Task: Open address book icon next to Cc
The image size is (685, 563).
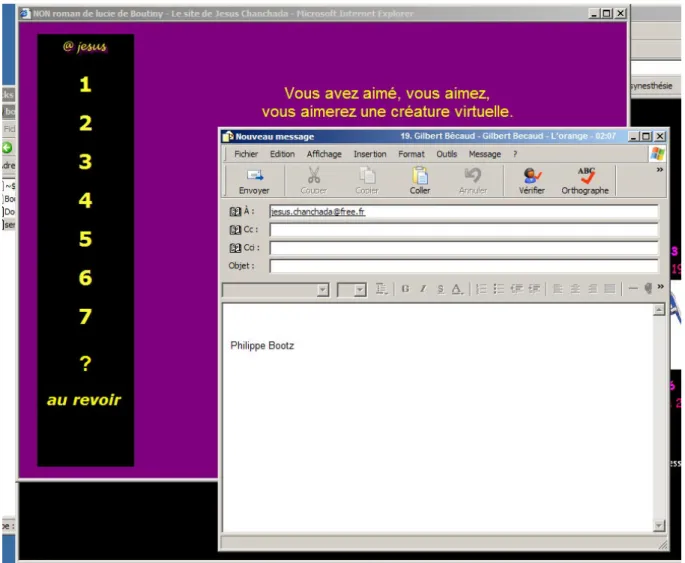Action: click(x=235, y=230)
